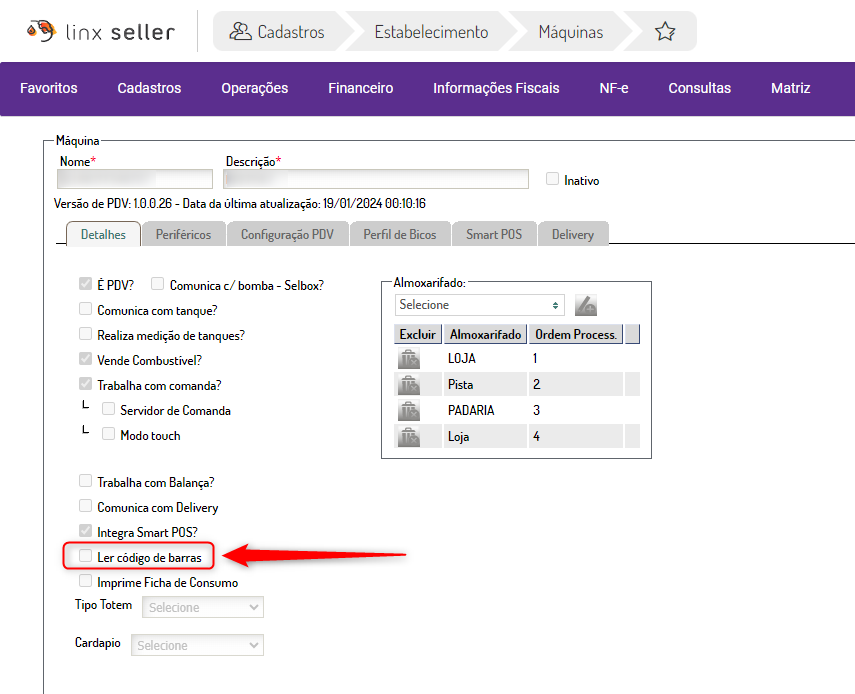Delete the LOJA warehouse row
The image size is (855, 694).
(409, 359)
